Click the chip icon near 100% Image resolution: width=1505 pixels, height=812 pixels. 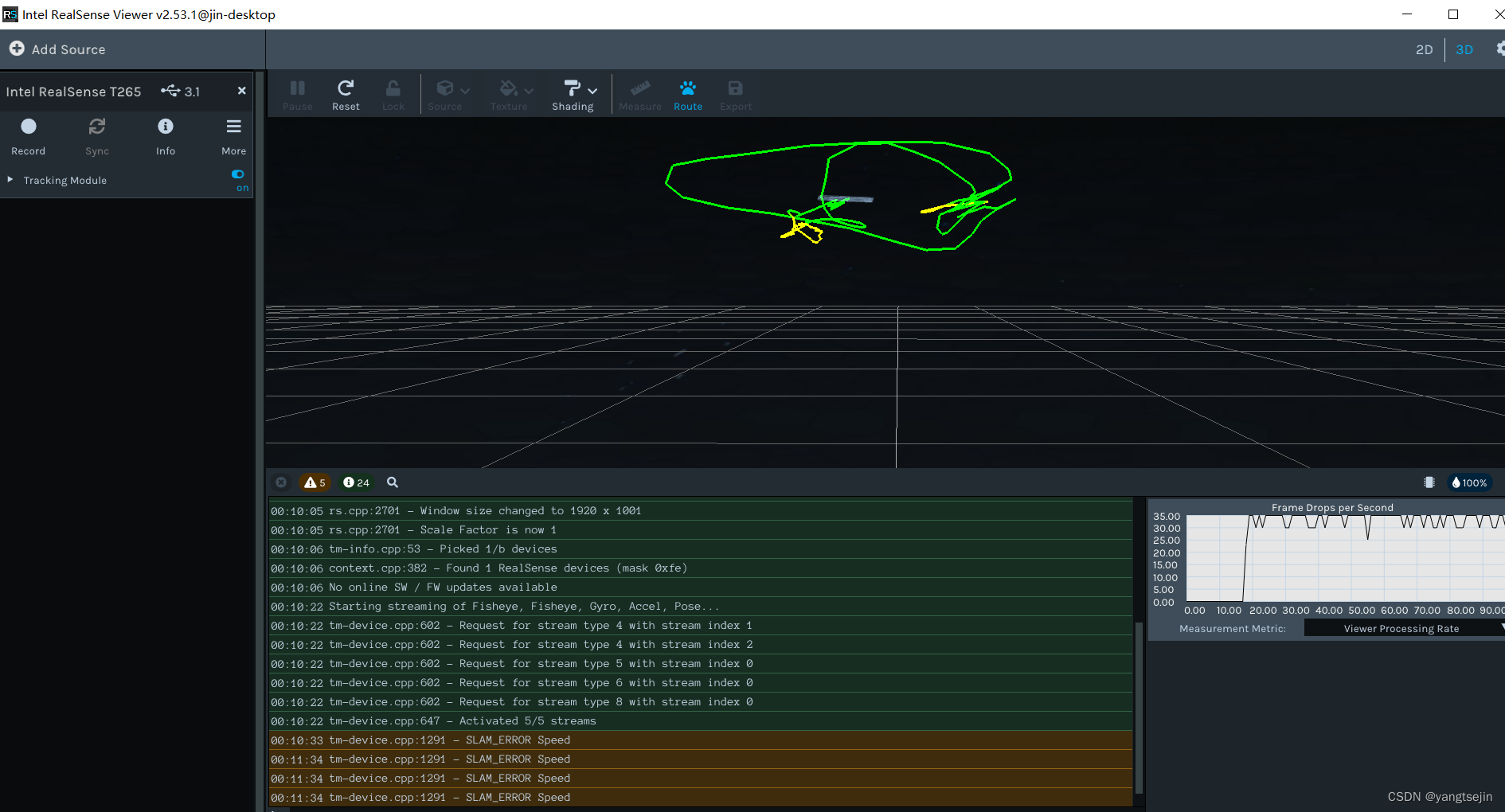1429,482
